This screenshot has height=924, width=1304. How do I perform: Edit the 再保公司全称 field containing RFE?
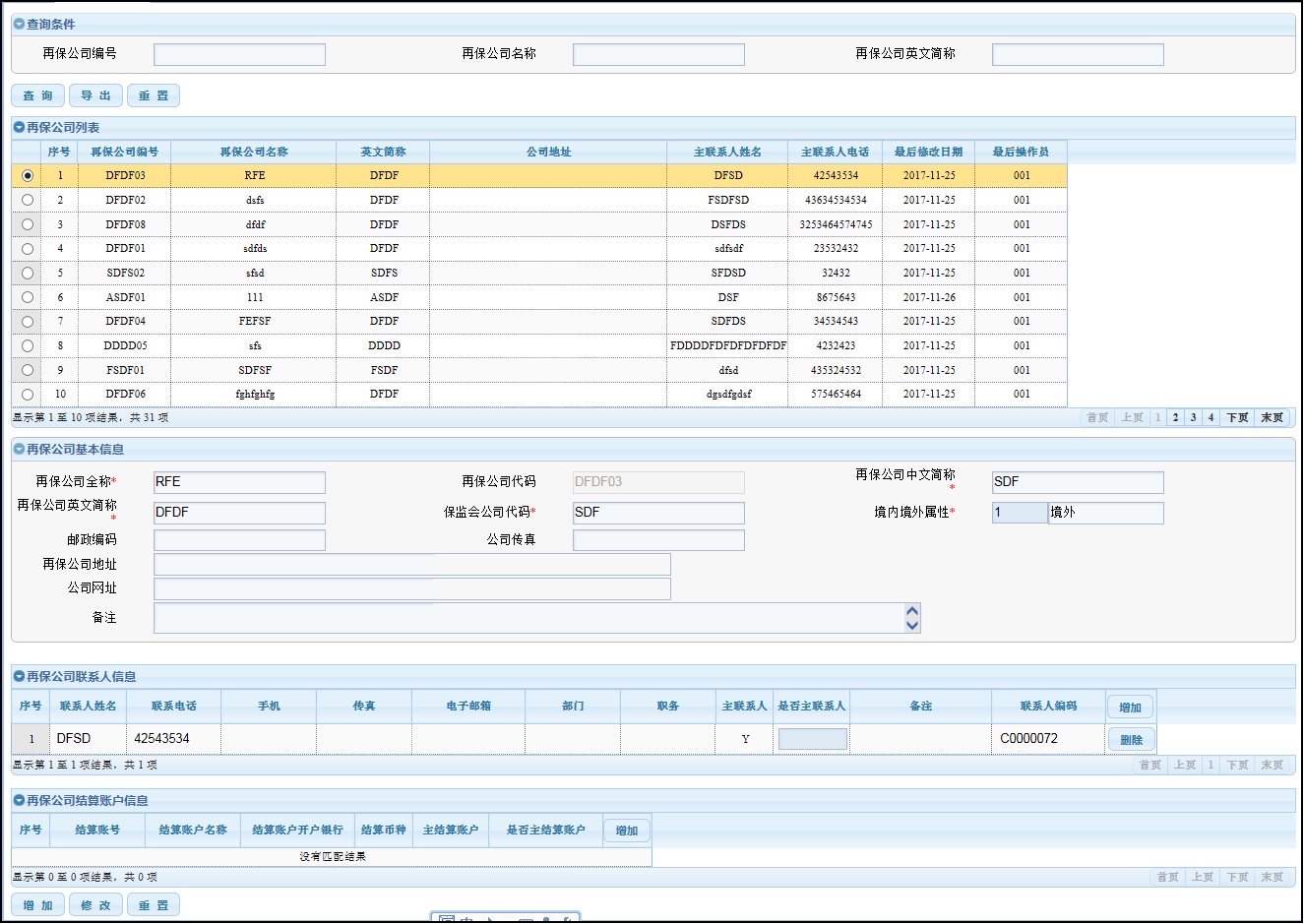pyautogui.click(x=239, y=482)
